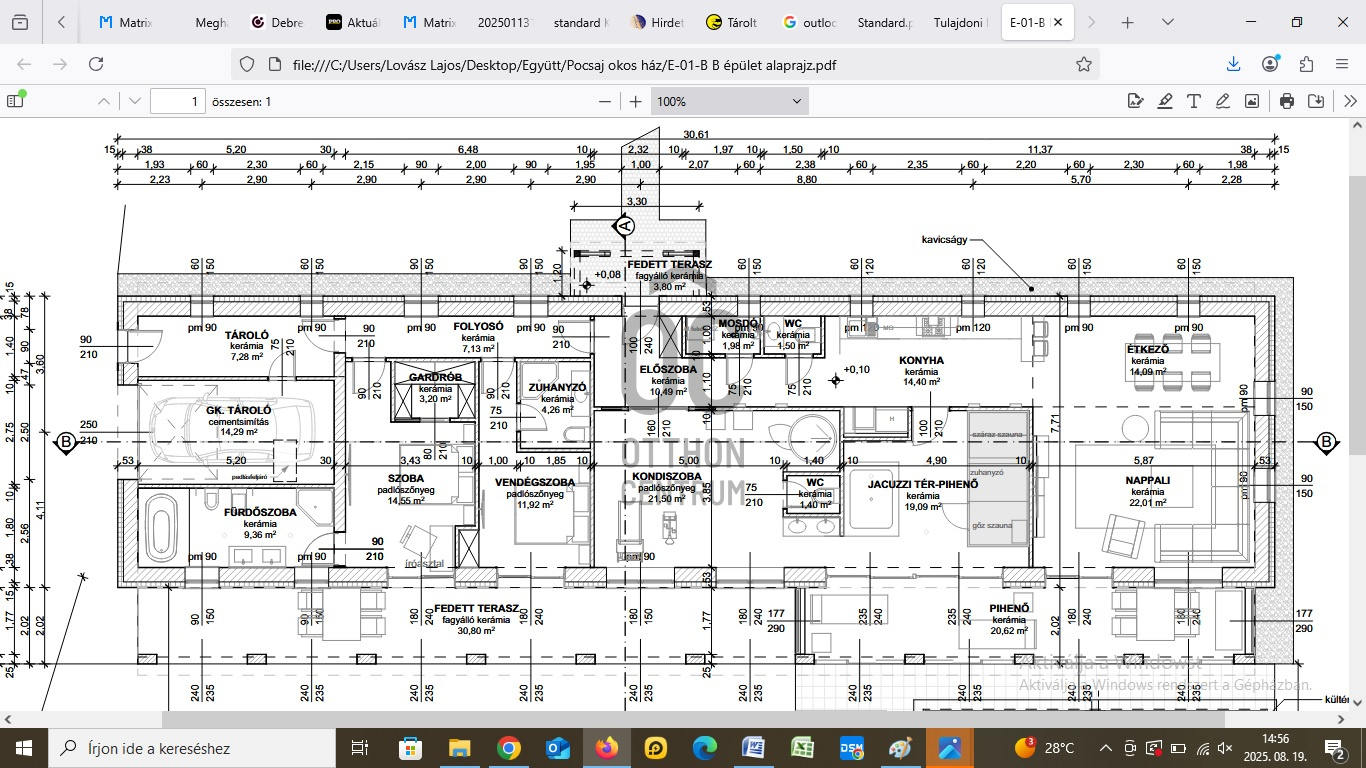Open Excel from the Windows taskbar

[802, 748]
